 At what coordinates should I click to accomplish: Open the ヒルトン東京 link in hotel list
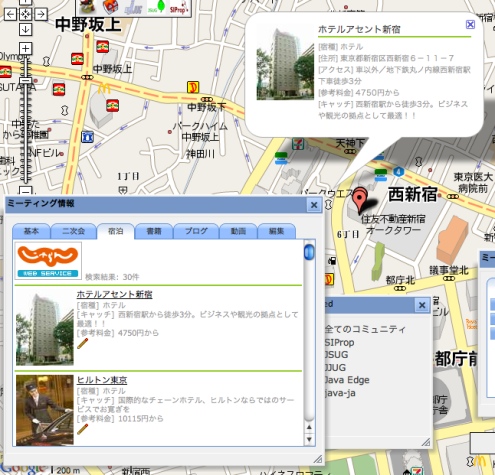click(x=102, y=380)
